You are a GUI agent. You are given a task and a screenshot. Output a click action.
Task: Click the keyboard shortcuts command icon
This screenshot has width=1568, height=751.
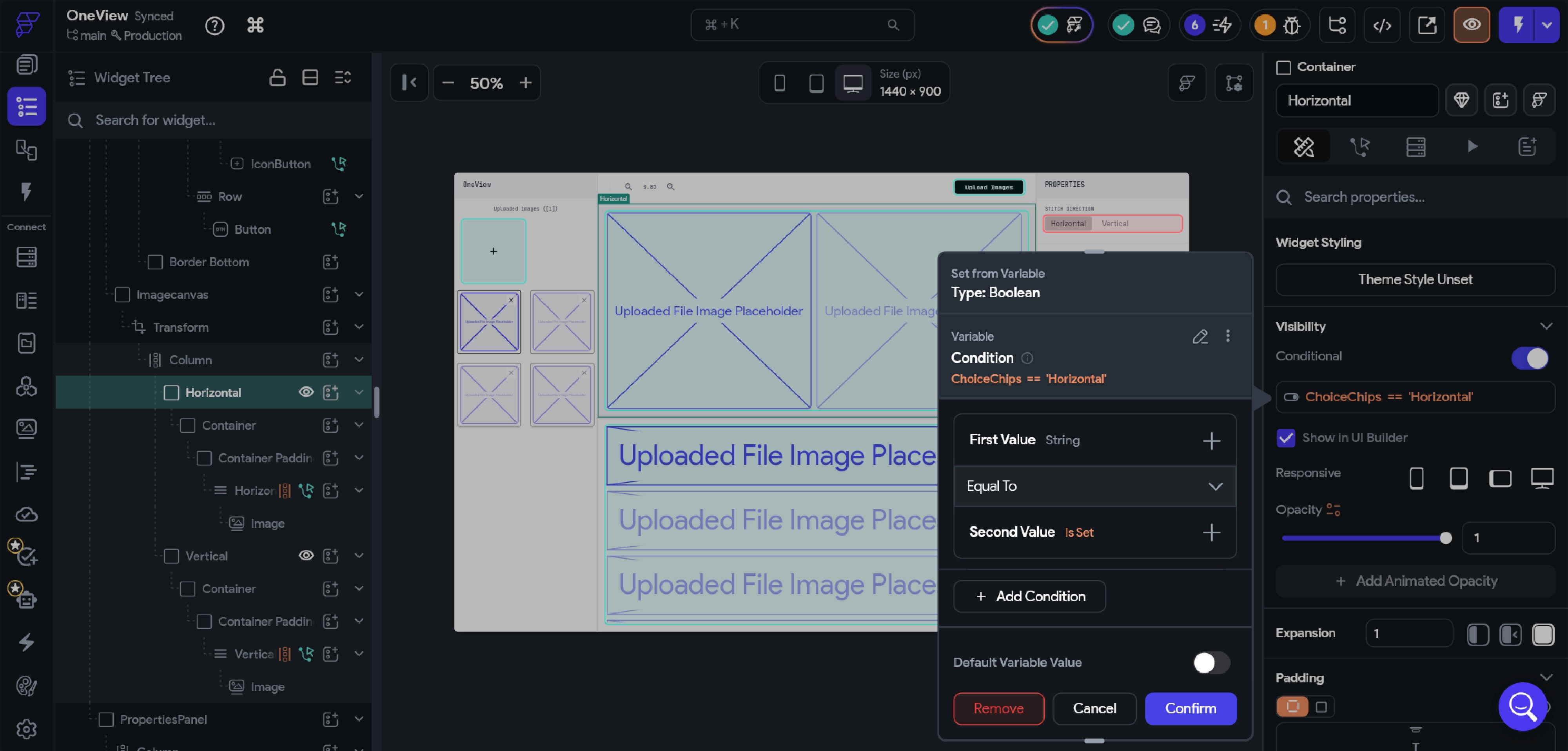[255, 25]
